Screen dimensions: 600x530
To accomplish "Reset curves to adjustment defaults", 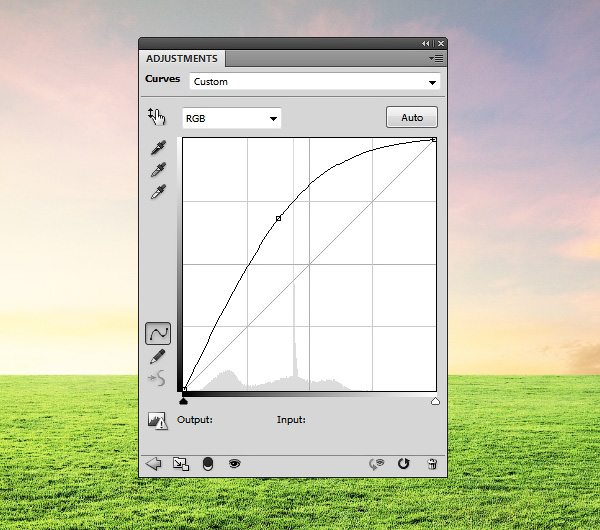I will click(404, 464).
